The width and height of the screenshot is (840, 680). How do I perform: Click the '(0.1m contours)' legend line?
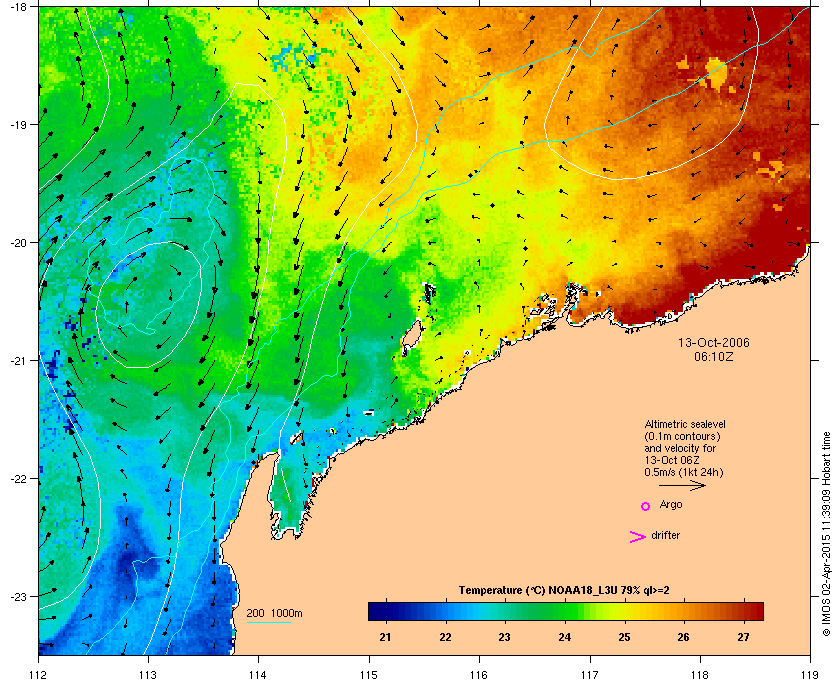coord(682,436)
